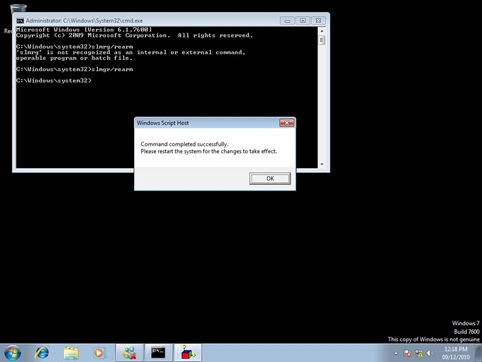Switch to the cmd.exe taskbar button
Image resolution: width=482 pixels, height=362 pixels.
click(x=158, y=353)
